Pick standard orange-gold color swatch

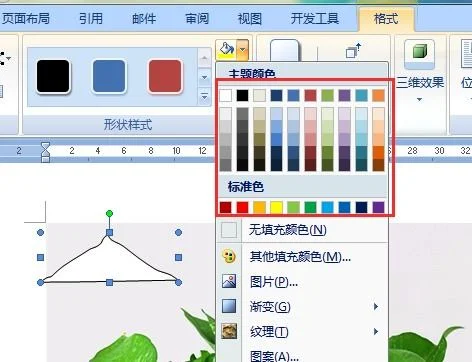click(260, 207)
